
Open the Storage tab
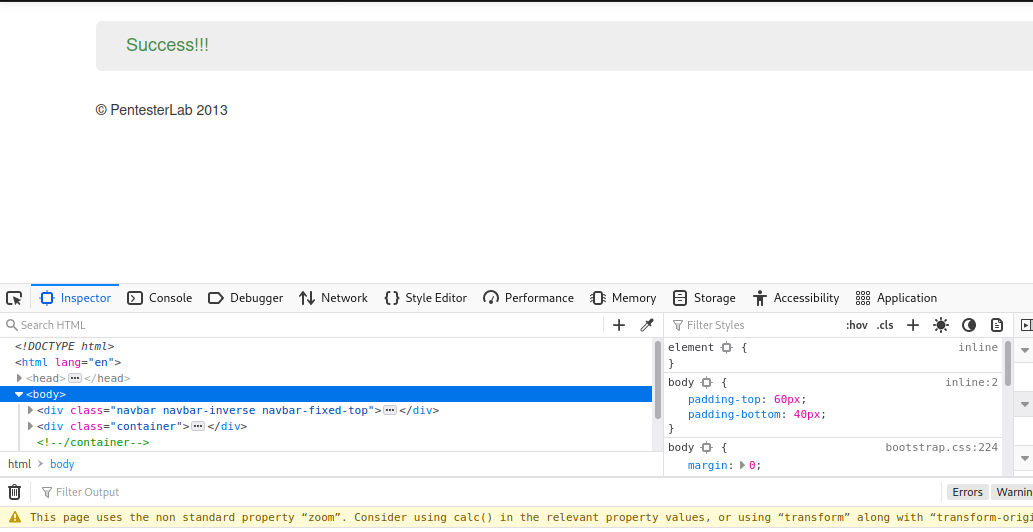click(x=704, y=298)
